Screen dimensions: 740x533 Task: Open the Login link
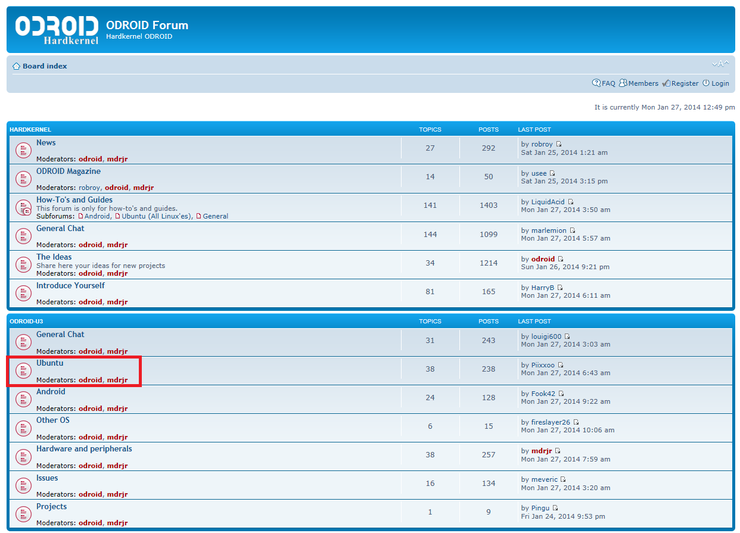click(x=720, y=84)
